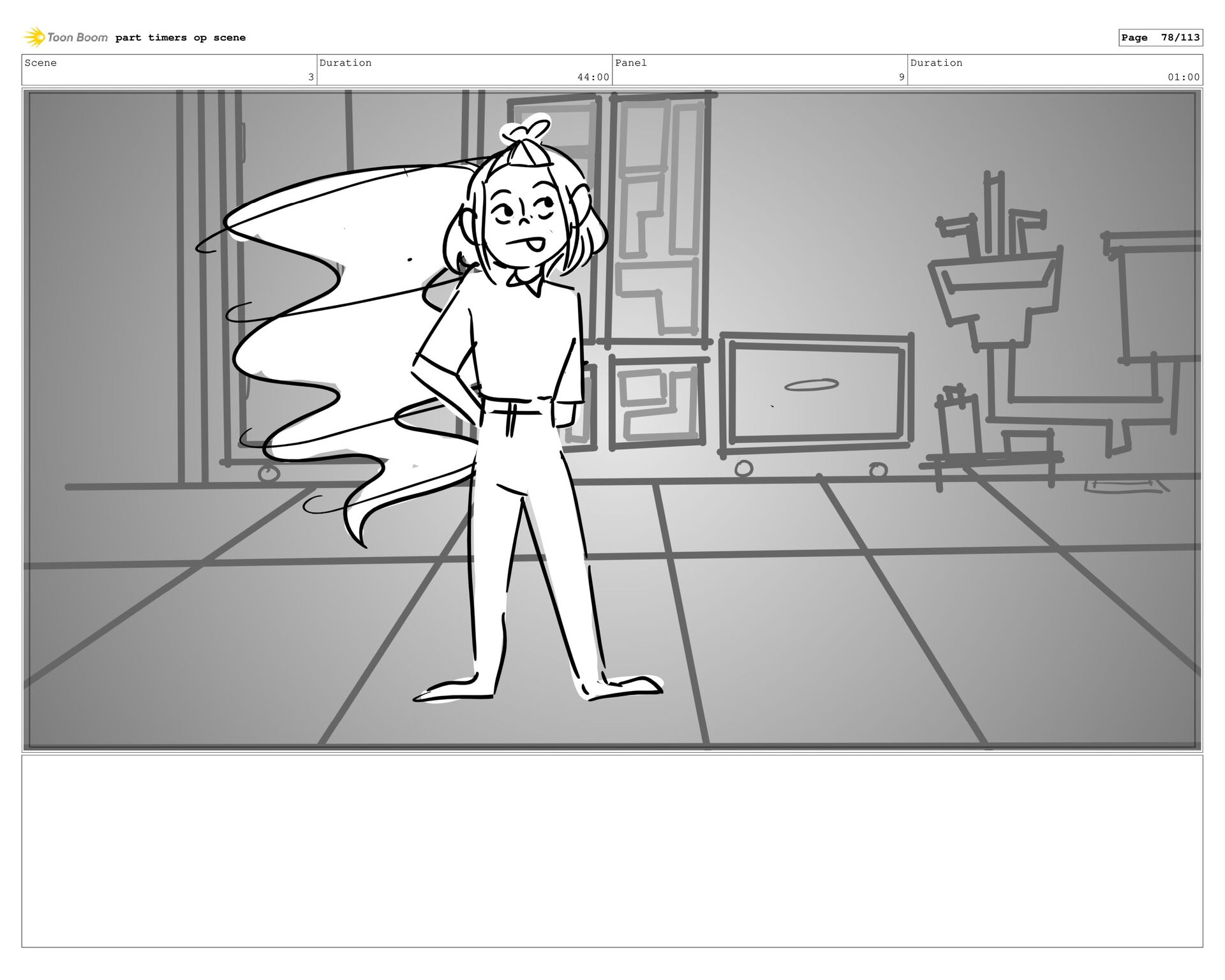Select the scene duration value '44:00'
Image resolution: width=1225 pixels, height=980 pixels.
tap(593, 77)
